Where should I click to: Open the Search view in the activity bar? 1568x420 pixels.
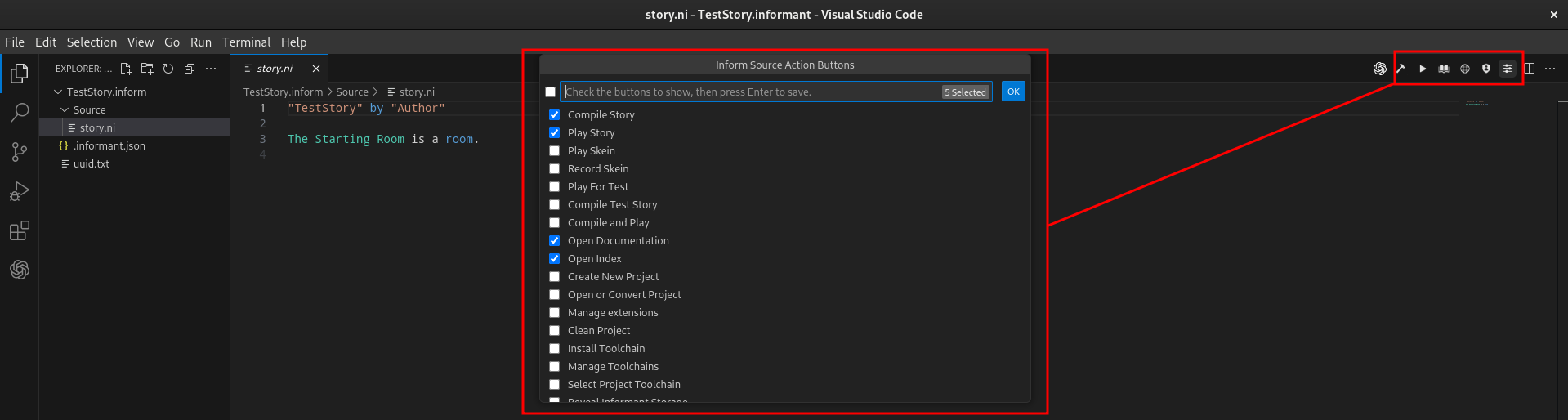(x=20, y=112)
